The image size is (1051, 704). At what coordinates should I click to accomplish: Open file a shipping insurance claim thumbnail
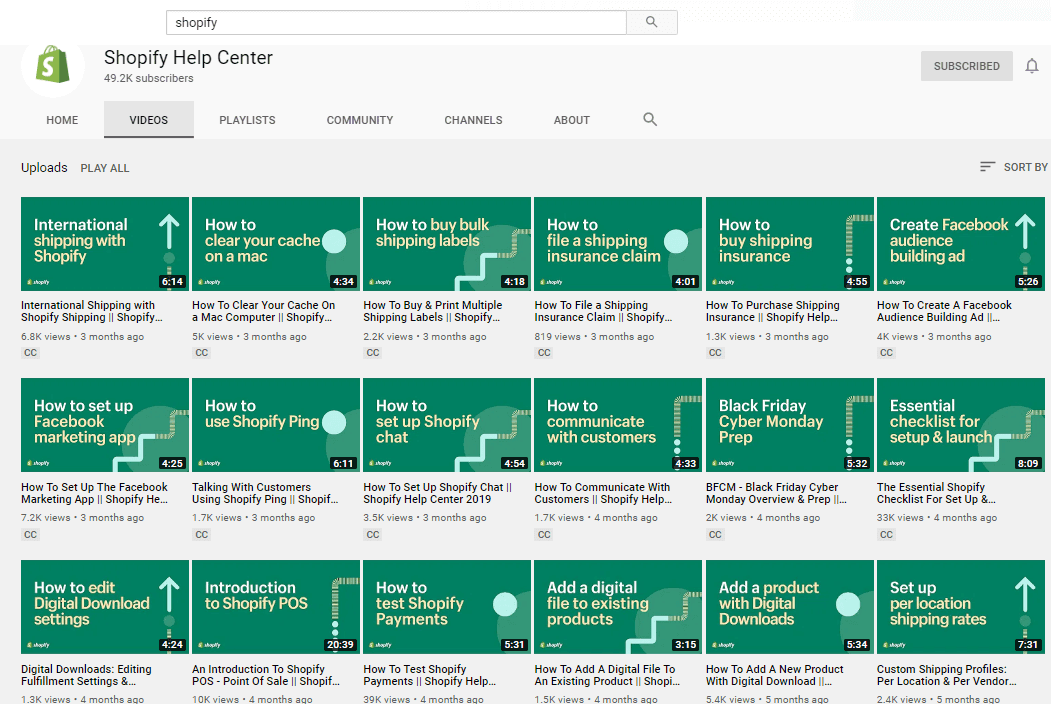pyautogui.click(x=618, y=243)
